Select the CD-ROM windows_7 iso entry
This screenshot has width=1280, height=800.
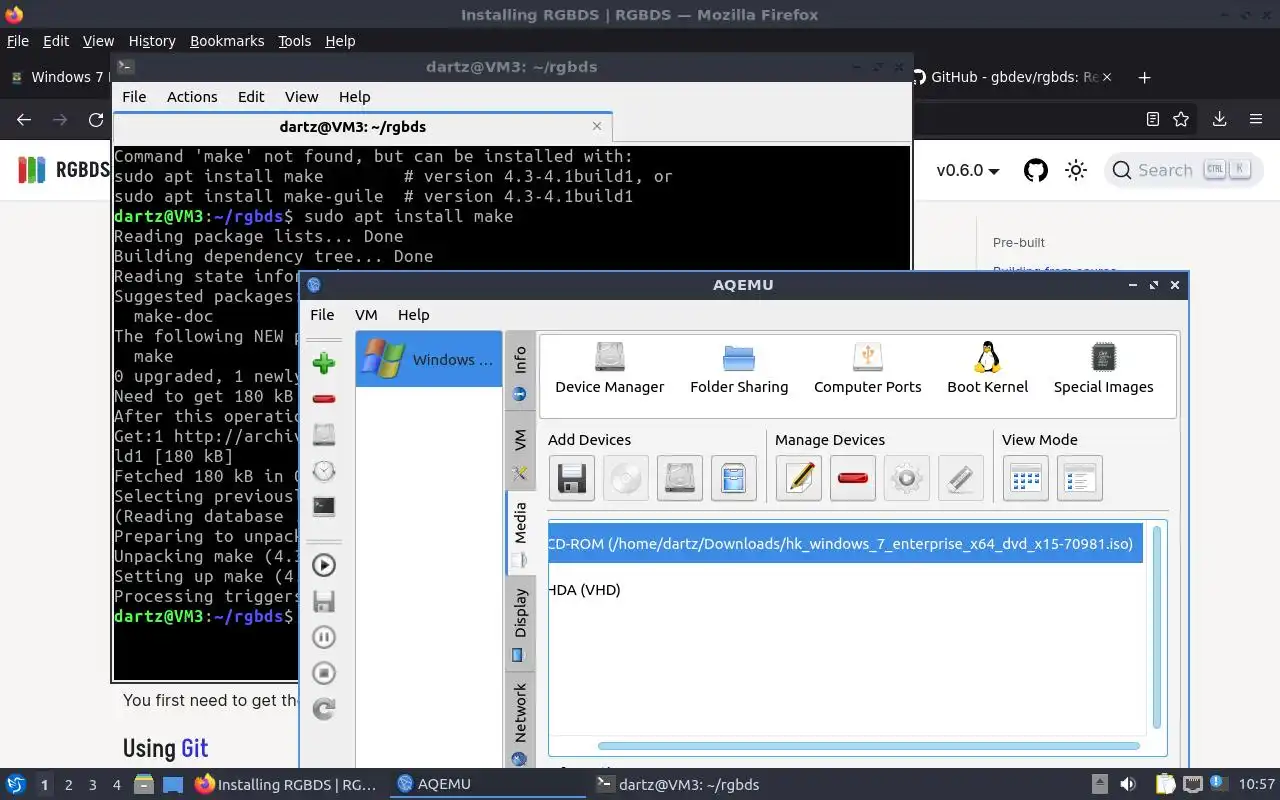click(845, 543)
